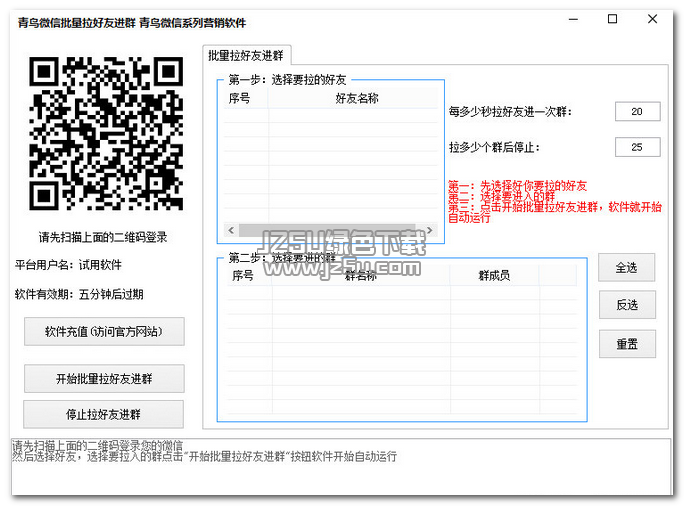Screen dimensions: 684x506
Task: Click the 序号 header in group table
Action: (250, 275)
